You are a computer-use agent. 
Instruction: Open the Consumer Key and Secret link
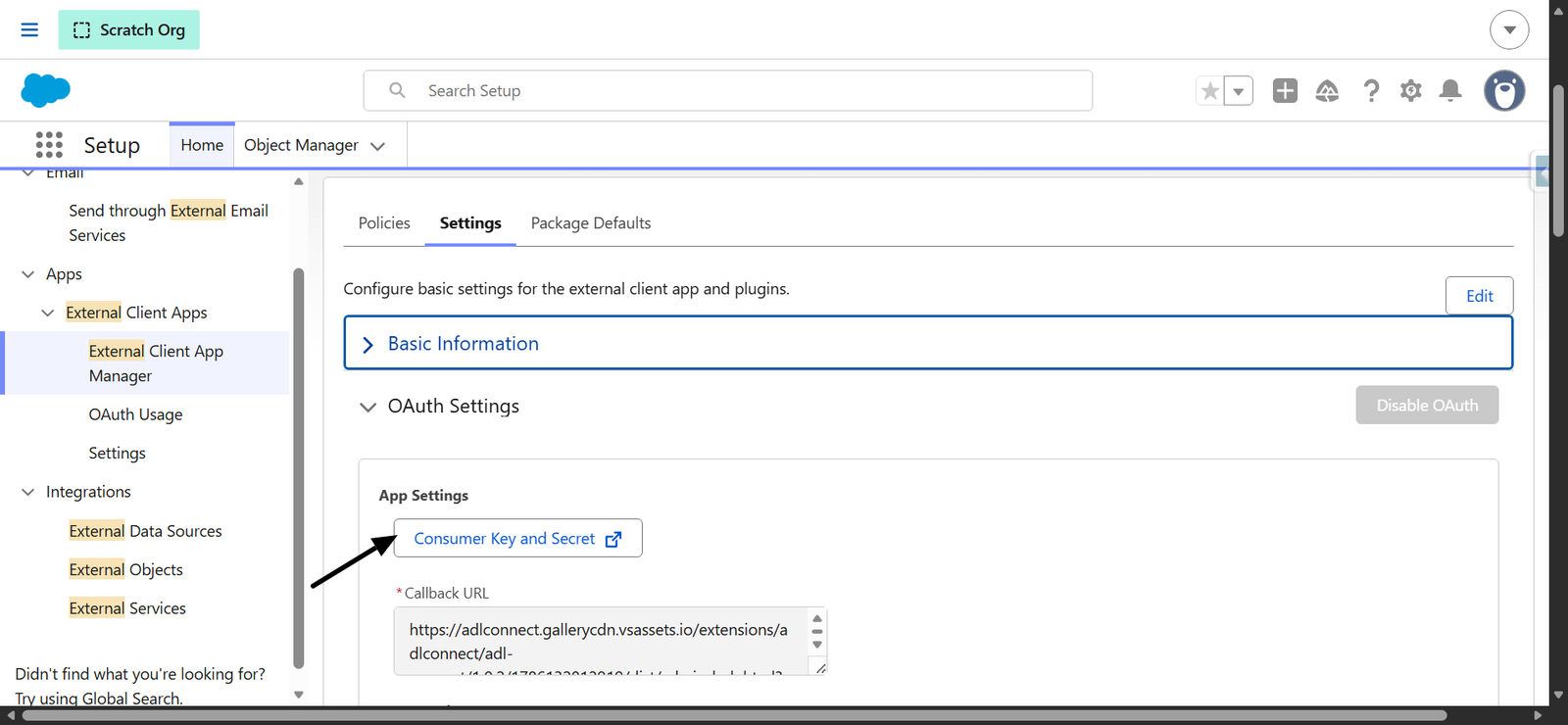pyautogui.click(x=517, y=538)
